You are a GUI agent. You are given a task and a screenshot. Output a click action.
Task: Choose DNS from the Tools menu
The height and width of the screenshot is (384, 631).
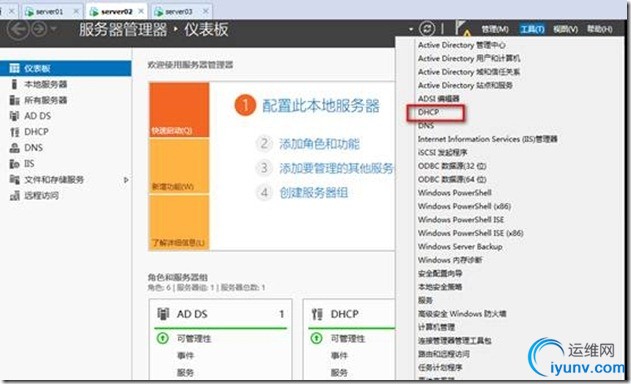[x=426, y=126]
